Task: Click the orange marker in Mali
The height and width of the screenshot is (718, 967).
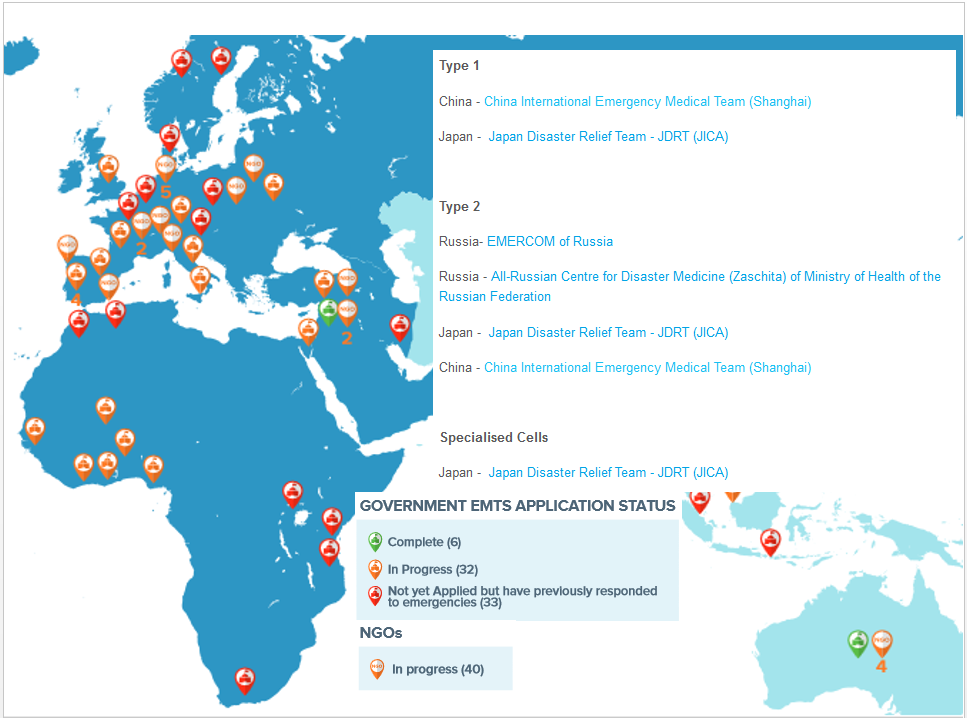Action: 105,410
